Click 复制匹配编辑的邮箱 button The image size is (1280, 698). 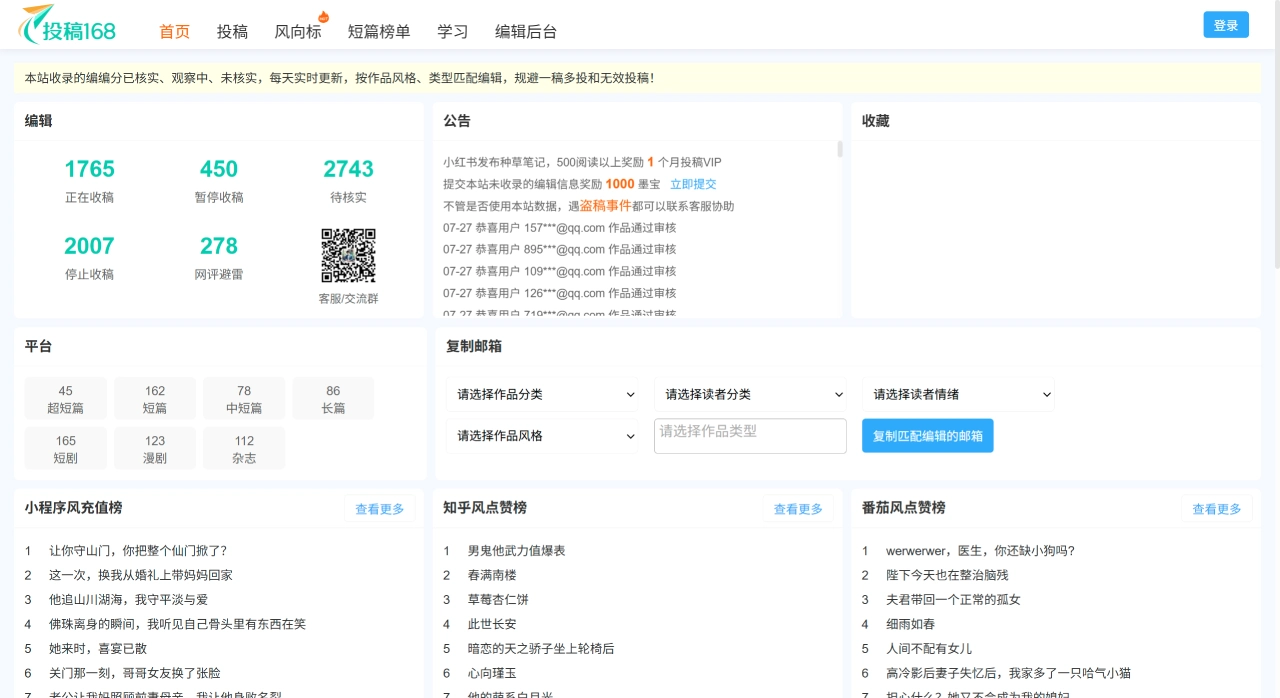(928, 436)
